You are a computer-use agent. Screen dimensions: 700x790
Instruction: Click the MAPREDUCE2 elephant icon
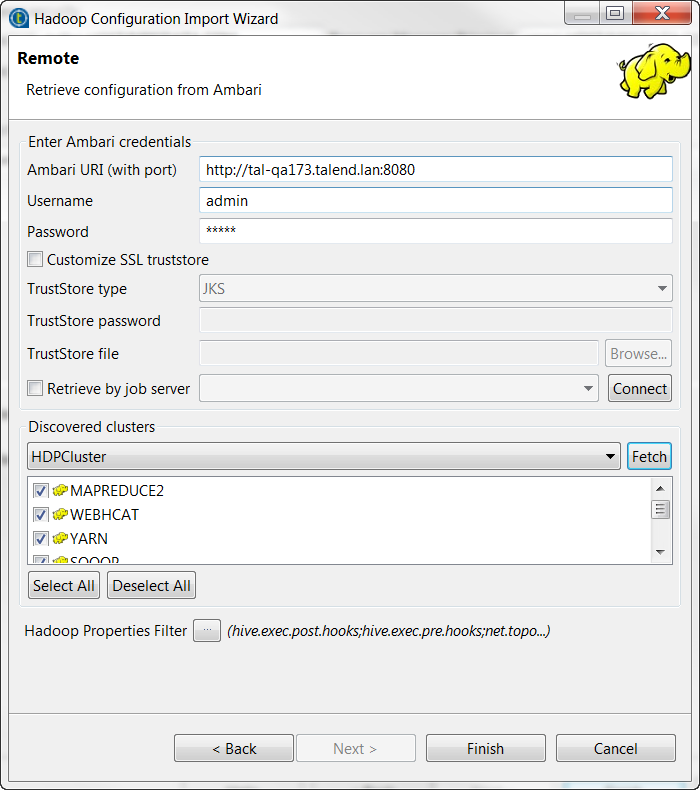(60, 490)
